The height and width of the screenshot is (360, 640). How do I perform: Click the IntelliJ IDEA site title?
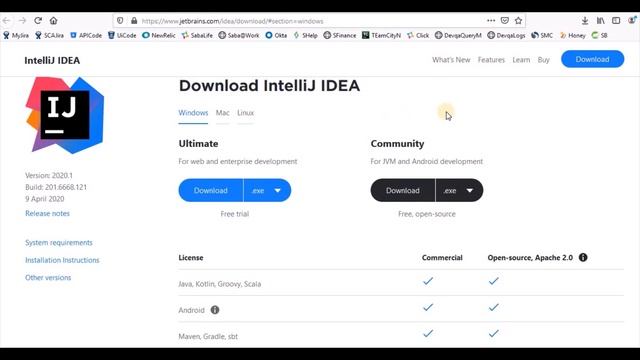(x=52, y=60)
